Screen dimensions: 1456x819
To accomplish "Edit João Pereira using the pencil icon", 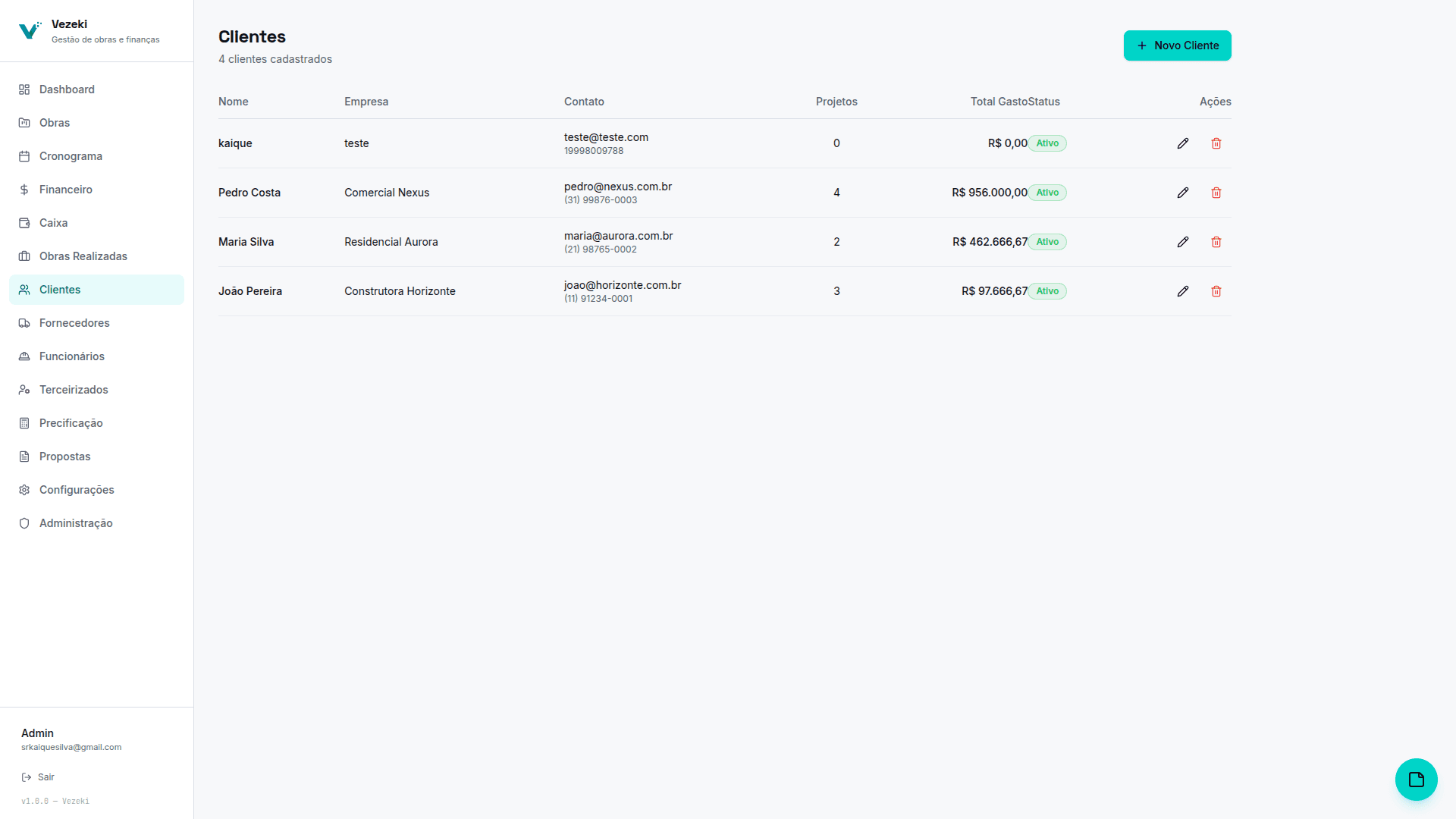I will pos(1183,291).
